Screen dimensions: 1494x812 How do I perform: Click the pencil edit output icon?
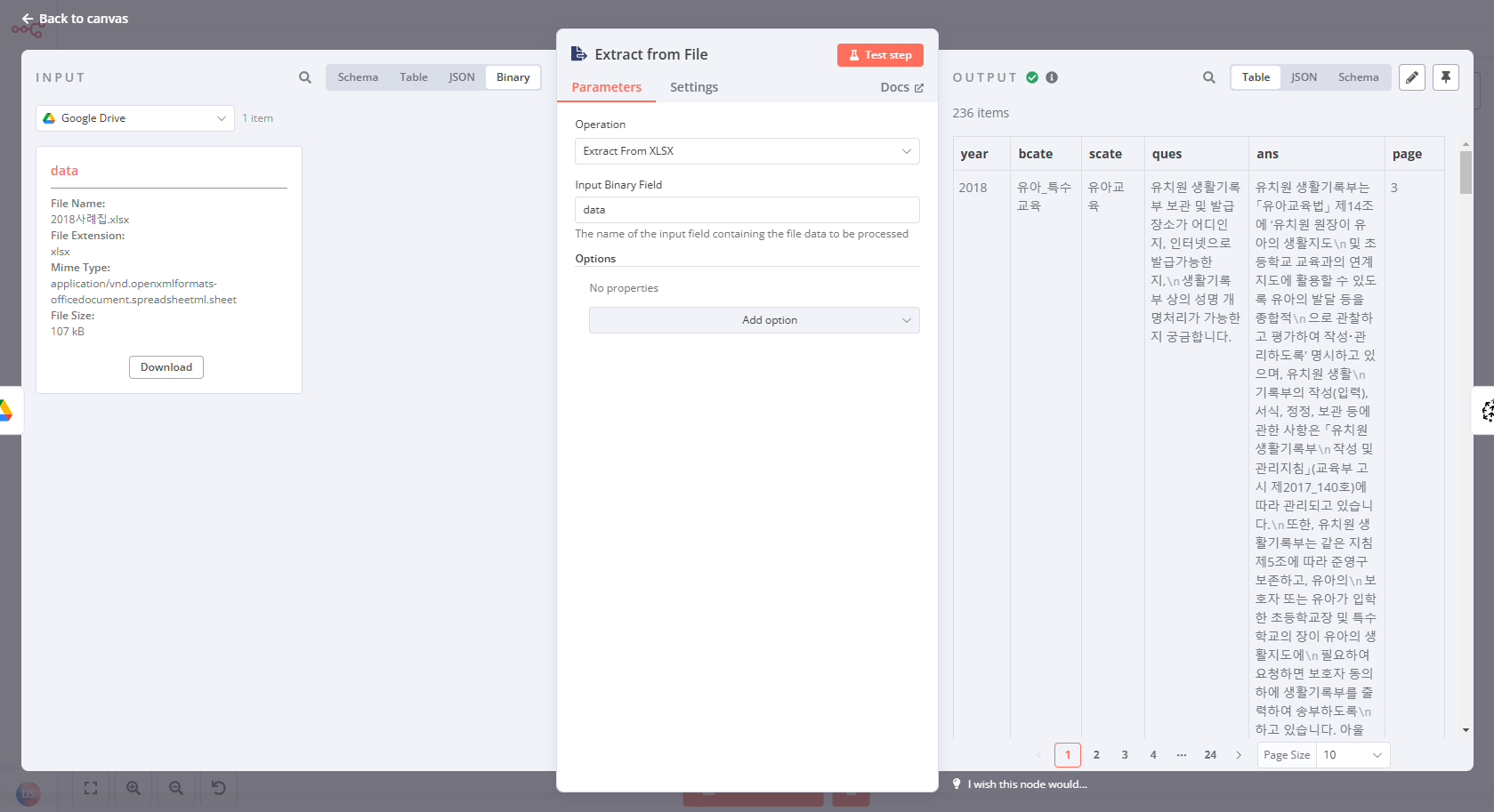click(x=1412, y=77)
